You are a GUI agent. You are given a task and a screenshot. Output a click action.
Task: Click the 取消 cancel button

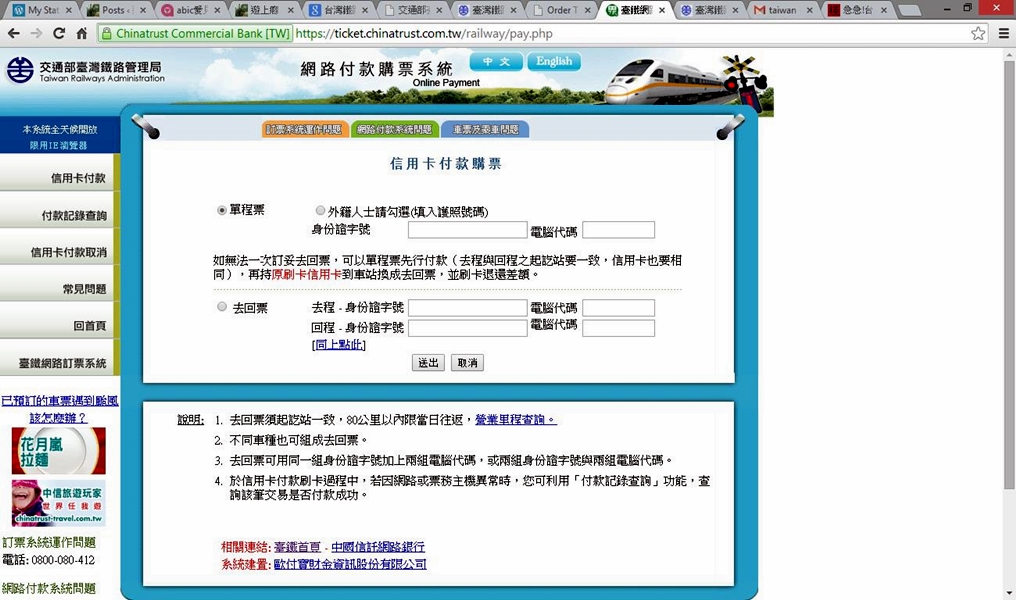tap(466, 363)
